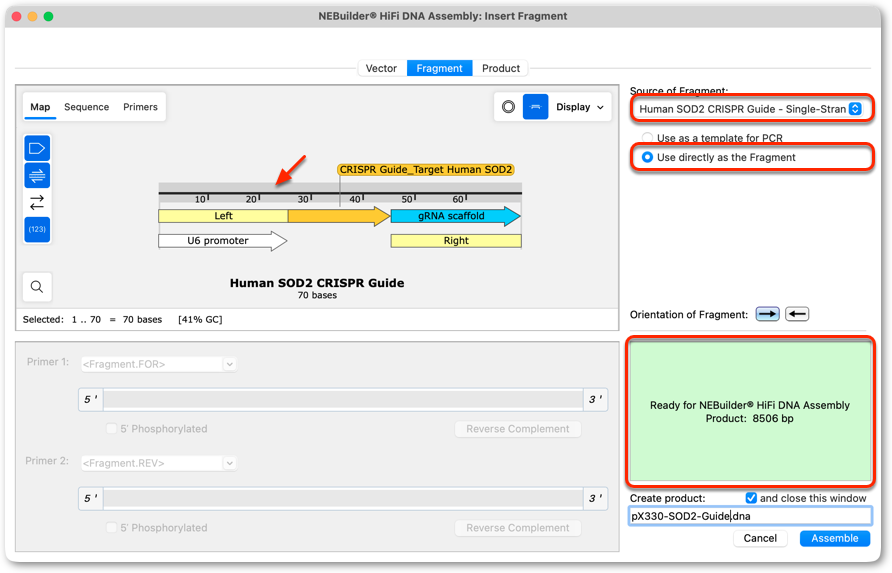This screenshot has width=892, height=573.
Task: Click the '[41% GC]' status text
Action: (200, 319)
